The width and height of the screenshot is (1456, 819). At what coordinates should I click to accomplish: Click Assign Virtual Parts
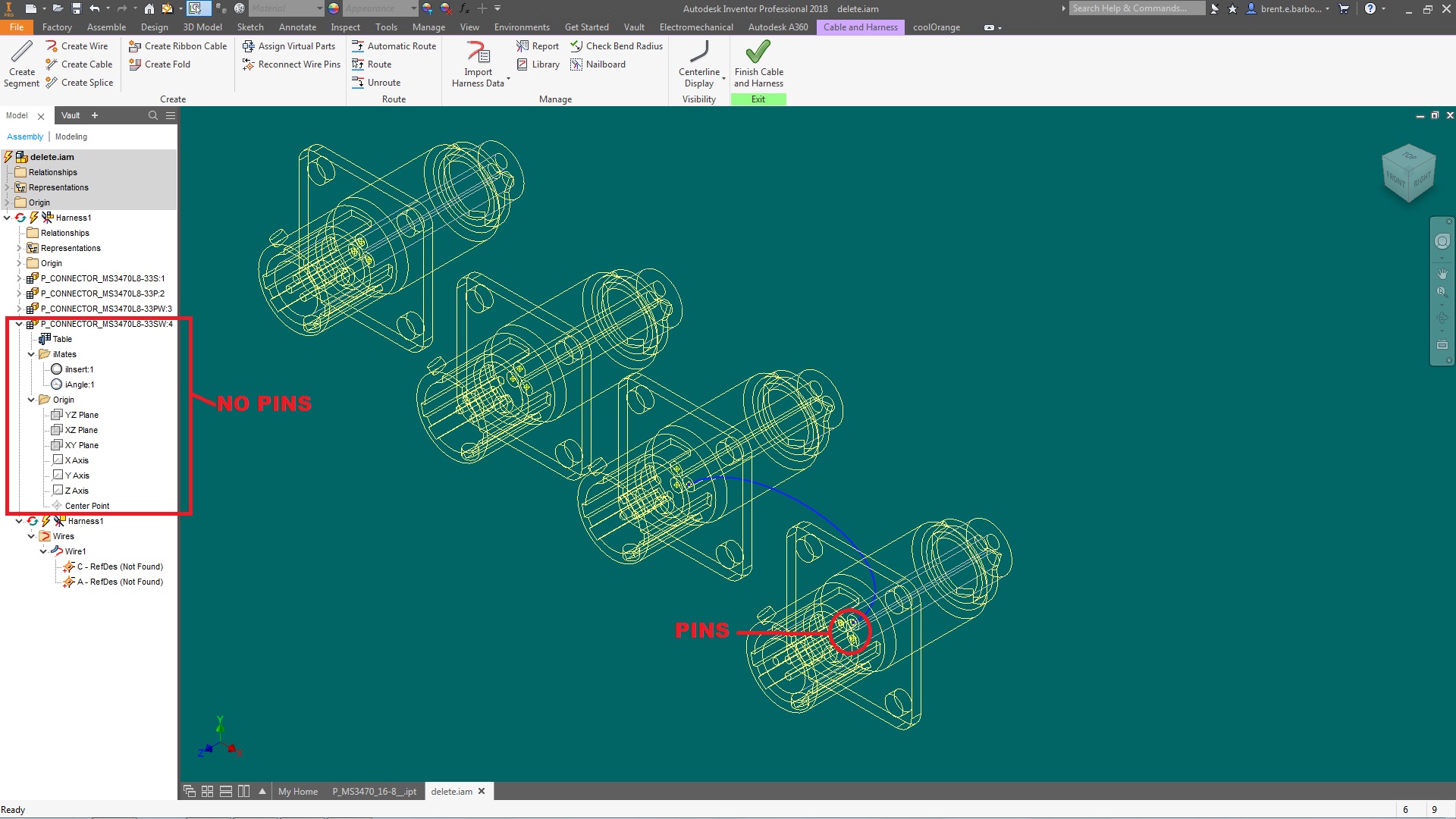(290, 45)
